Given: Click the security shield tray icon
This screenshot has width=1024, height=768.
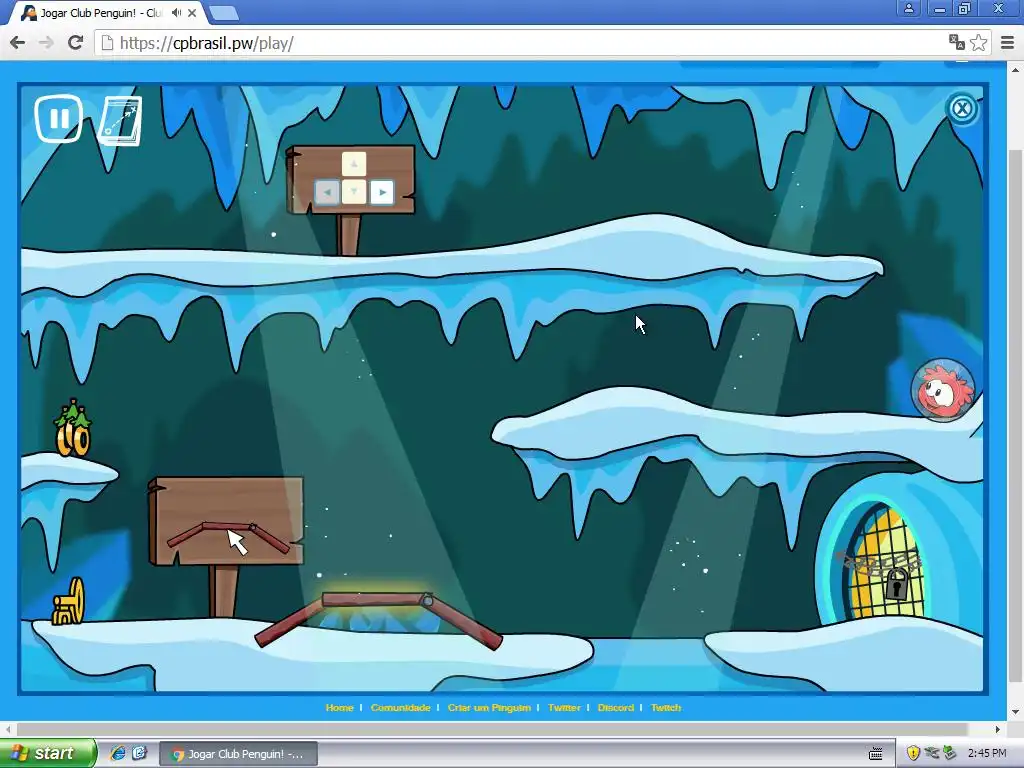Looking at the screenshot, I should coord(913,753).
